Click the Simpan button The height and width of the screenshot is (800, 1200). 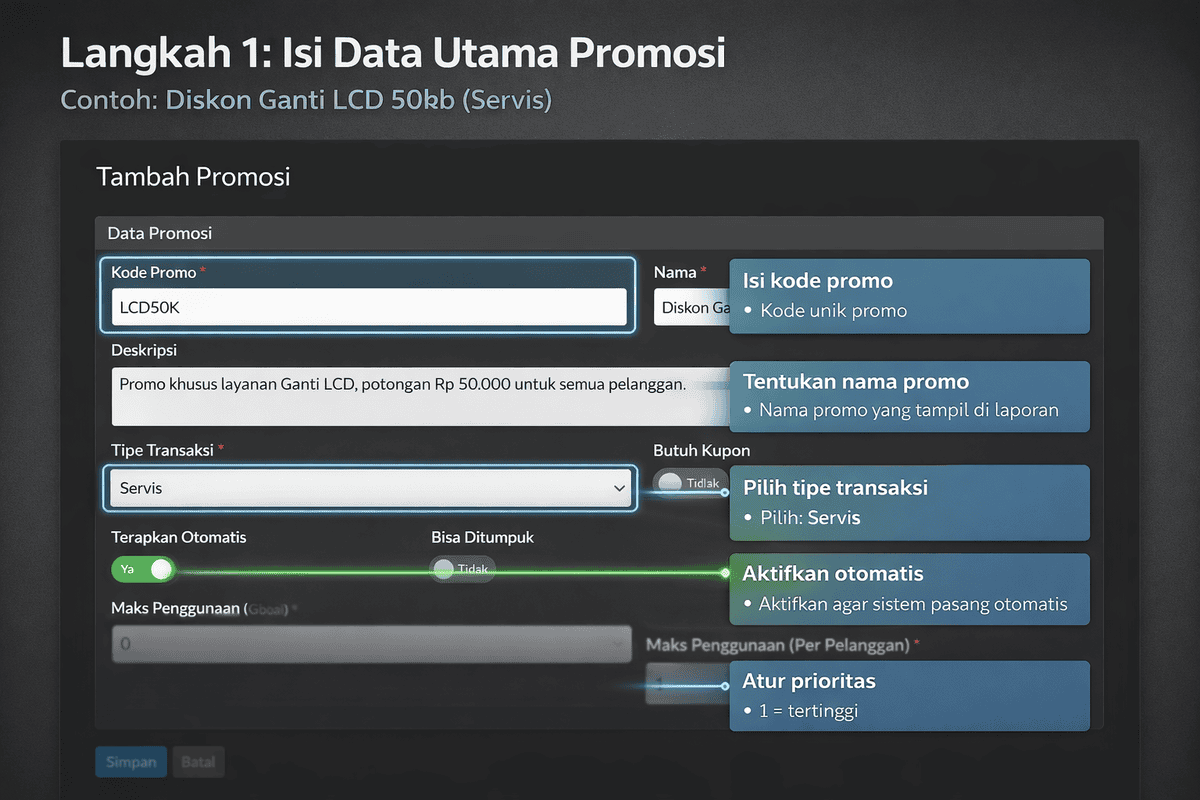[130, 761]
